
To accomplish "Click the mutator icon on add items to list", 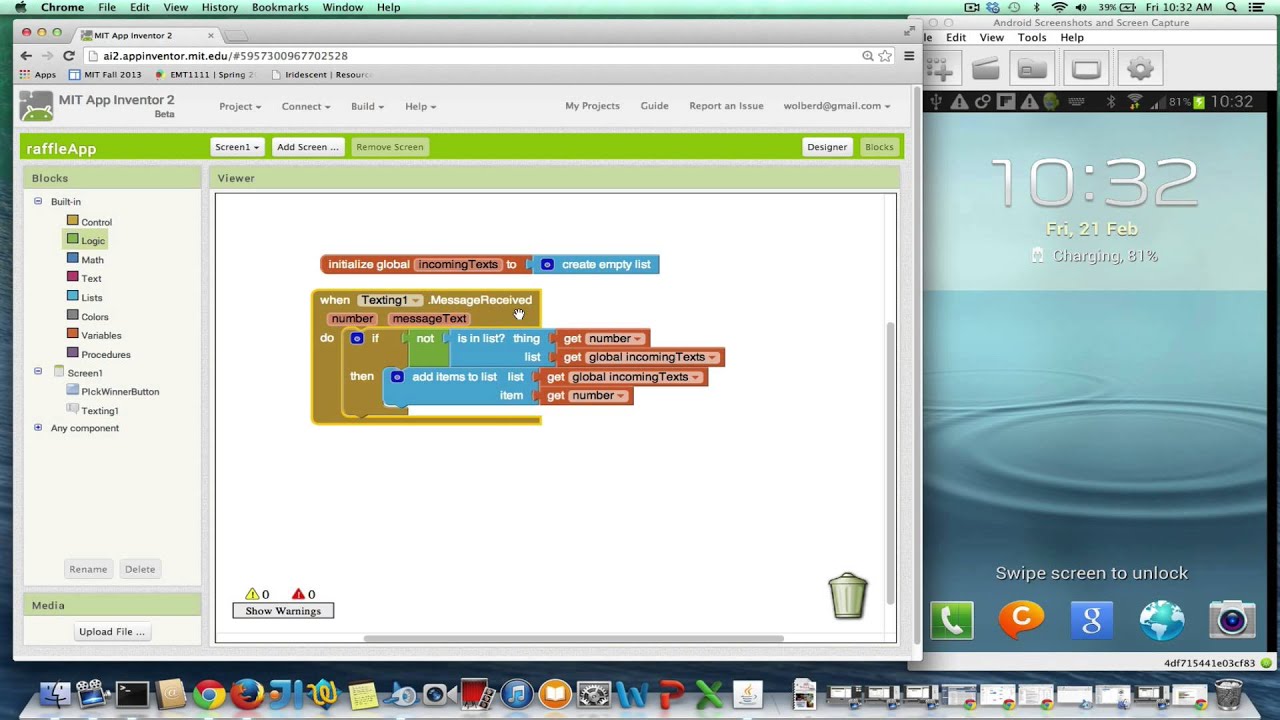I will click(x=397, y=377).
